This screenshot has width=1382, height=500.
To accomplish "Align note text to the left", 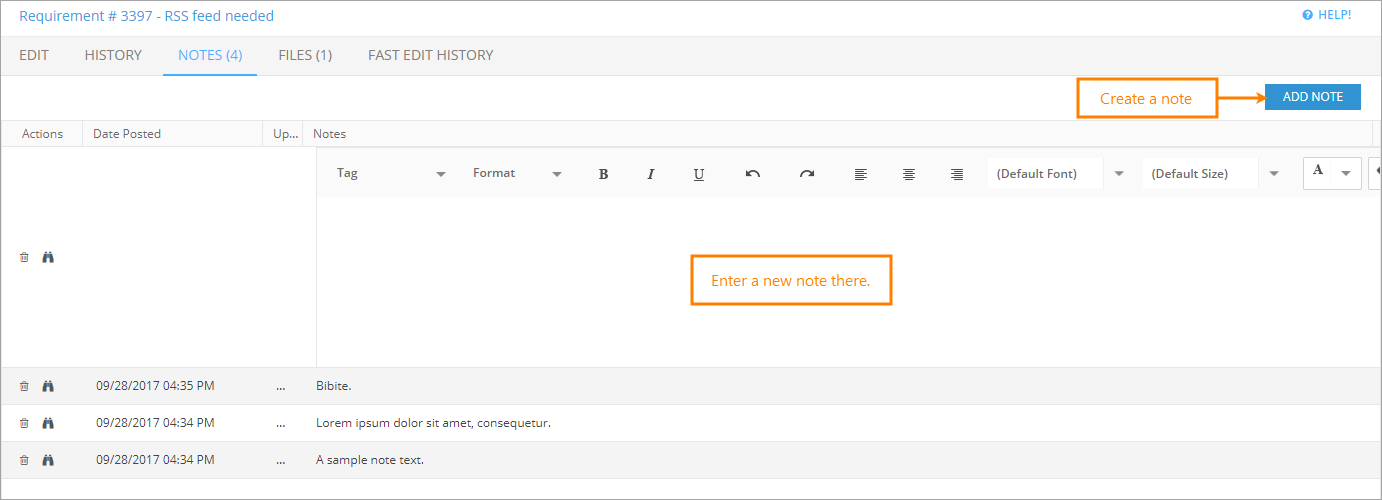I will coord(861,174).
